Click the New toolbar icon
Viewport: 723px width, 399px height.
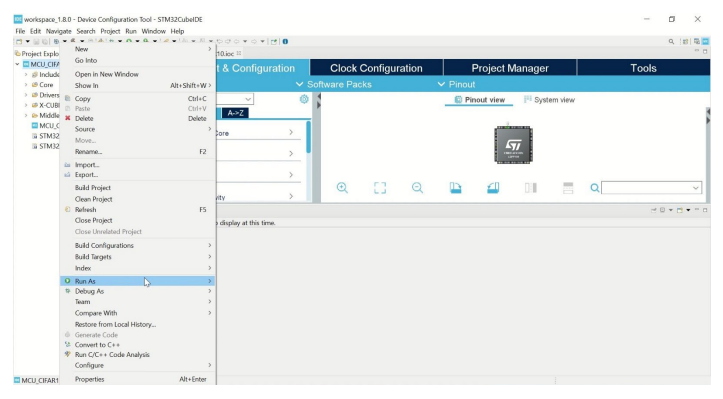(x=19, y=42)
